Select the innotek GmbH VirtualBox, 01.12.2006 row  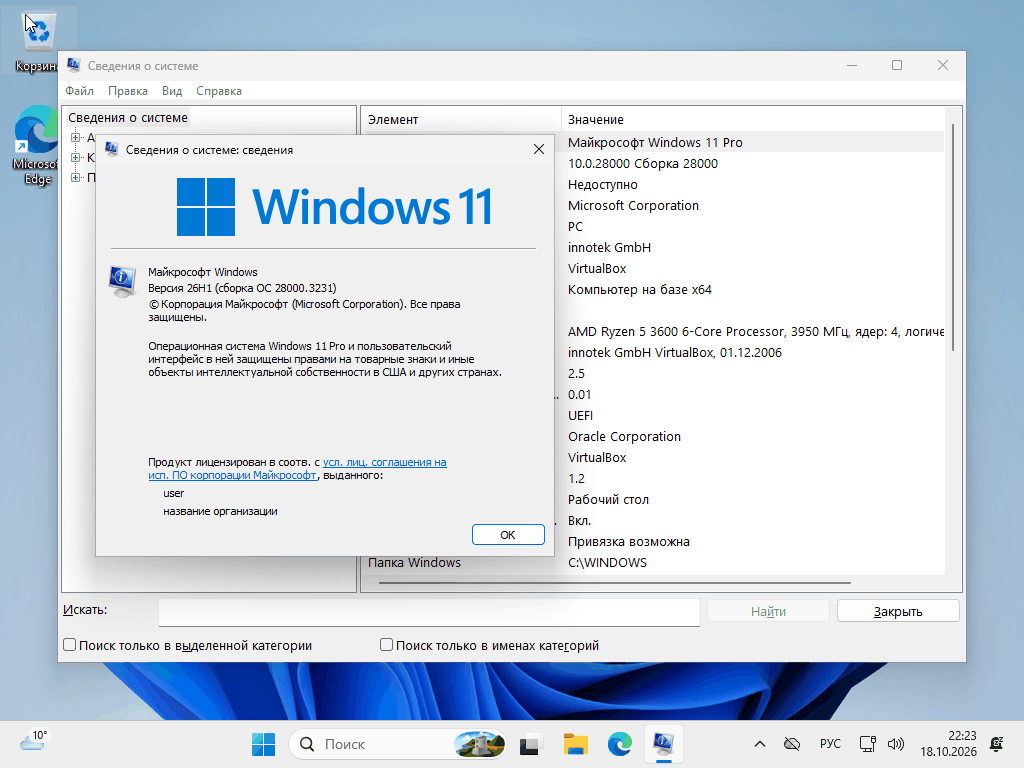(675, 353)
